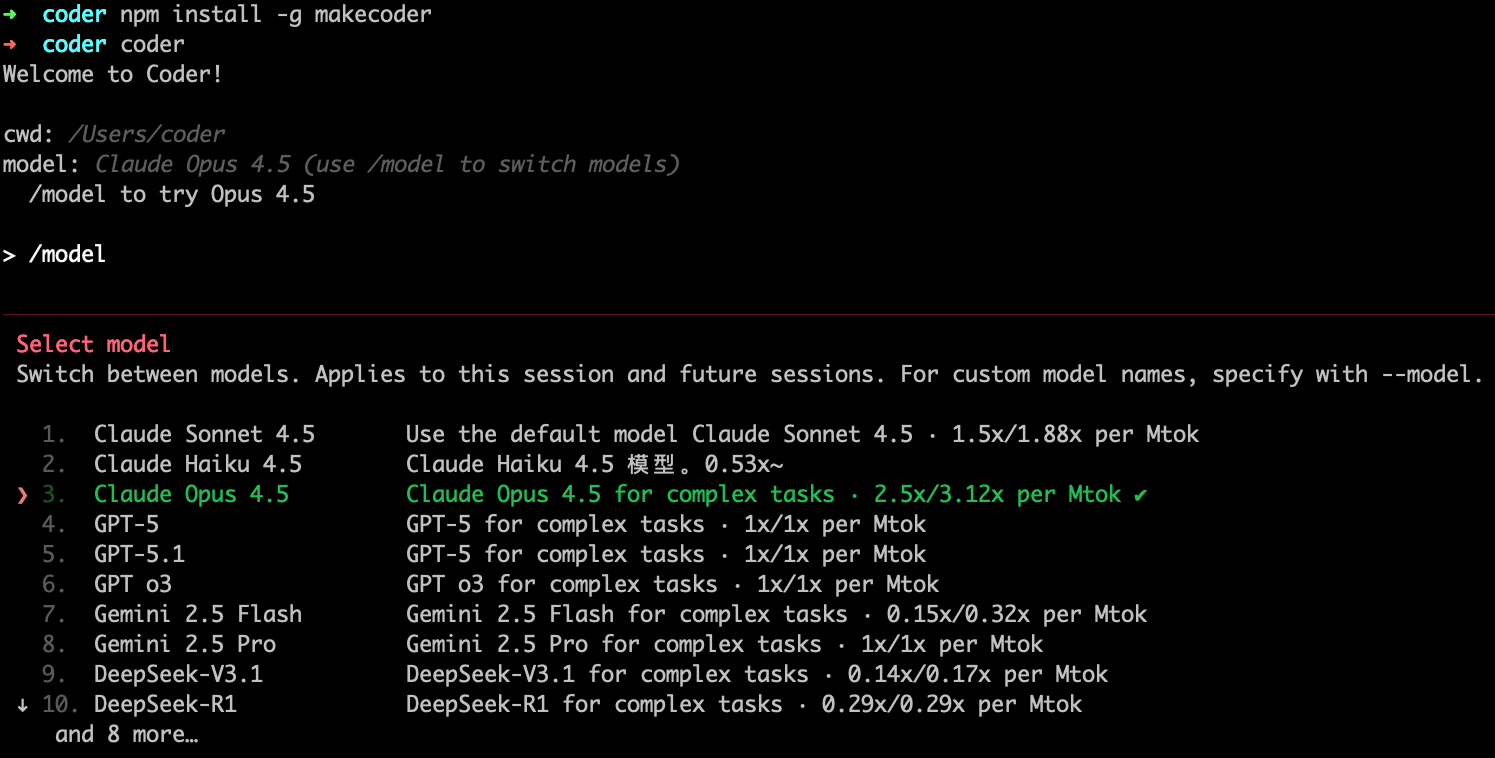Viewport: 1495px width, 758px height.
Task: Pick Gemini 2.5 Pro from the list
Action: point(184,645)
